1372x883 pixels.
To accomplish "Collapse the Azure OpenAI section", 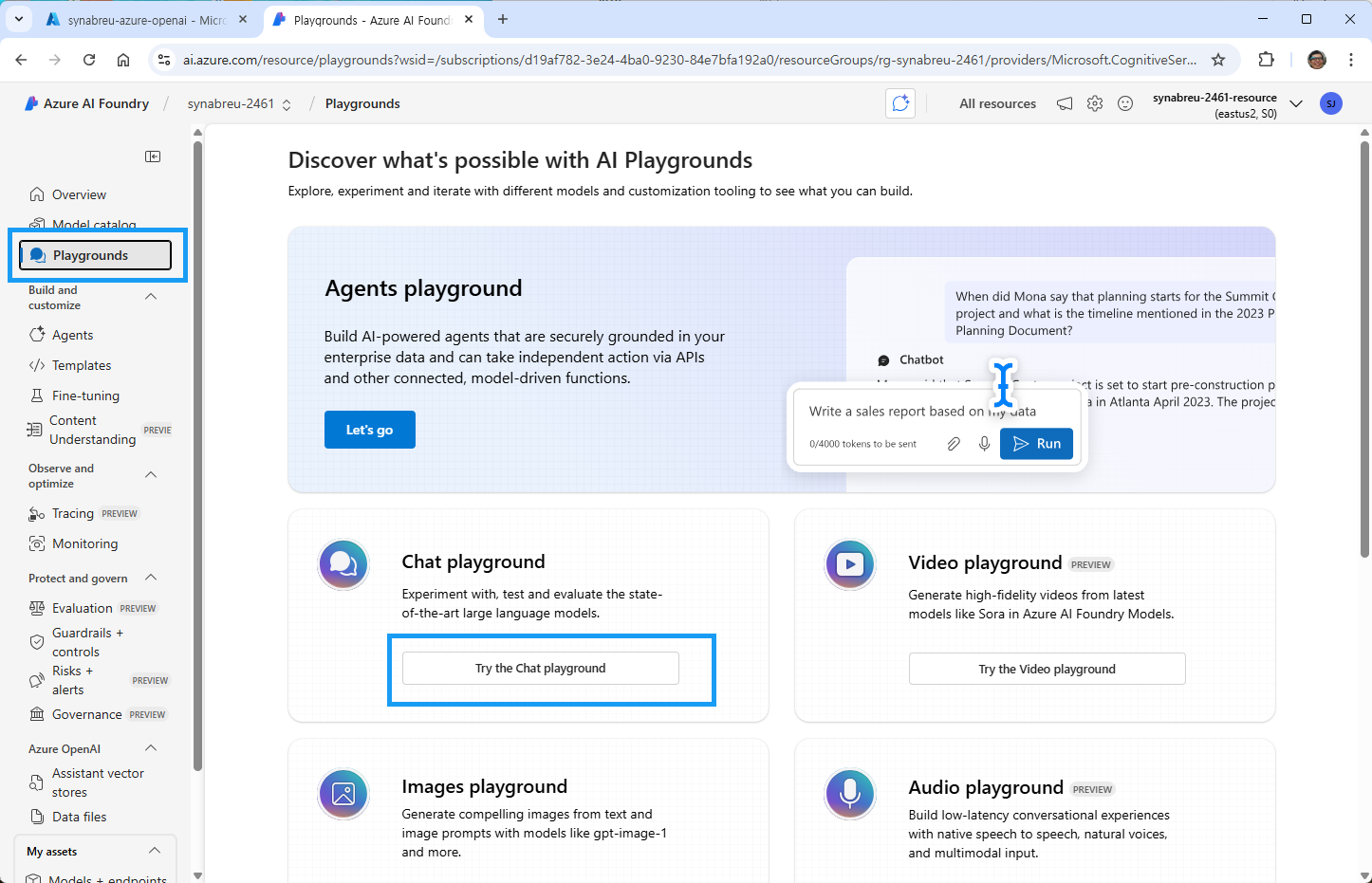I will click(x=151, y=748).
